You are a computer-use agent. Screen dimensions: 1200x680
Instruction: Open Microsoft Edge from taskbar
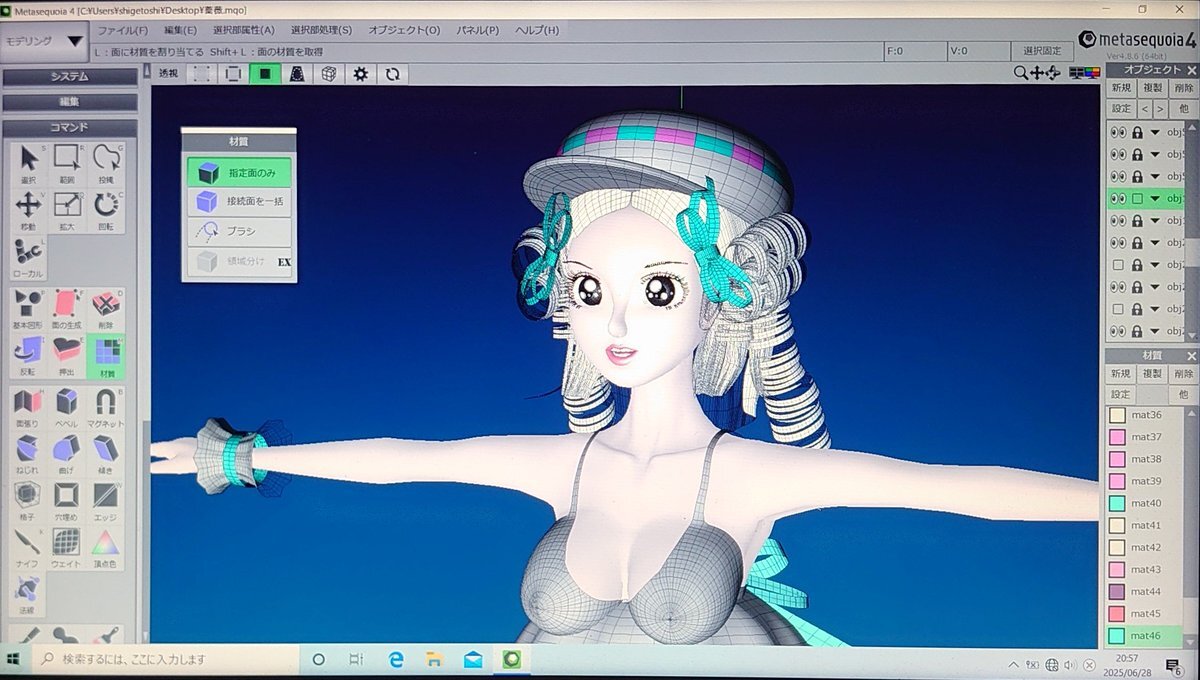(x=395, y=660)
